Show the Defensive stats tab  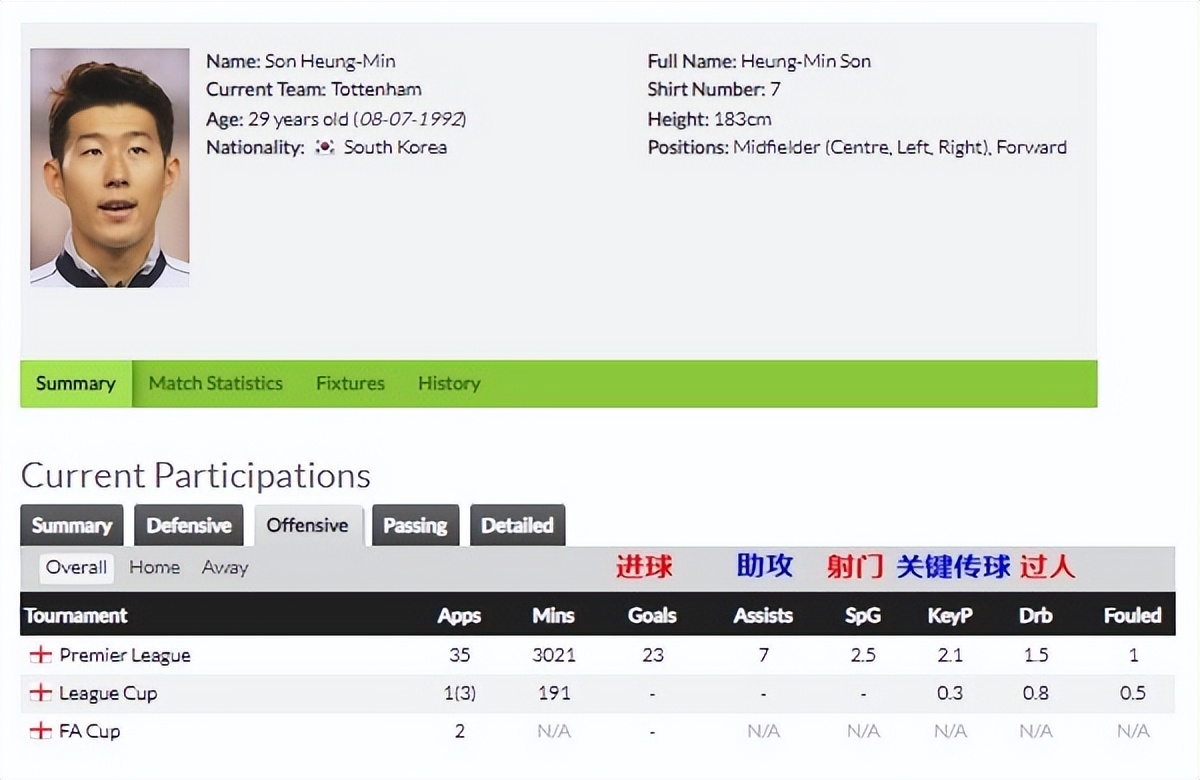tap(189, 525)
